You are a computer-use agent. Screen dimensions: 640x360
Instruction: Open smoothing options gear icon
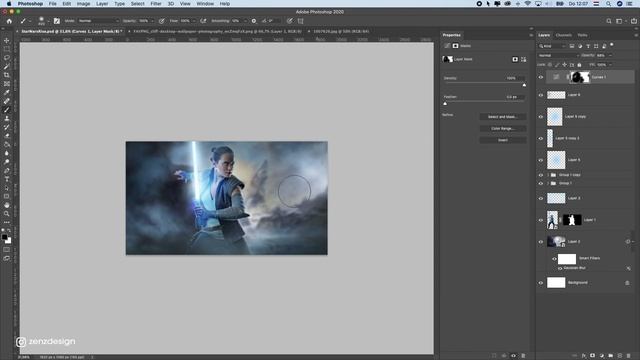pos(254,21)
